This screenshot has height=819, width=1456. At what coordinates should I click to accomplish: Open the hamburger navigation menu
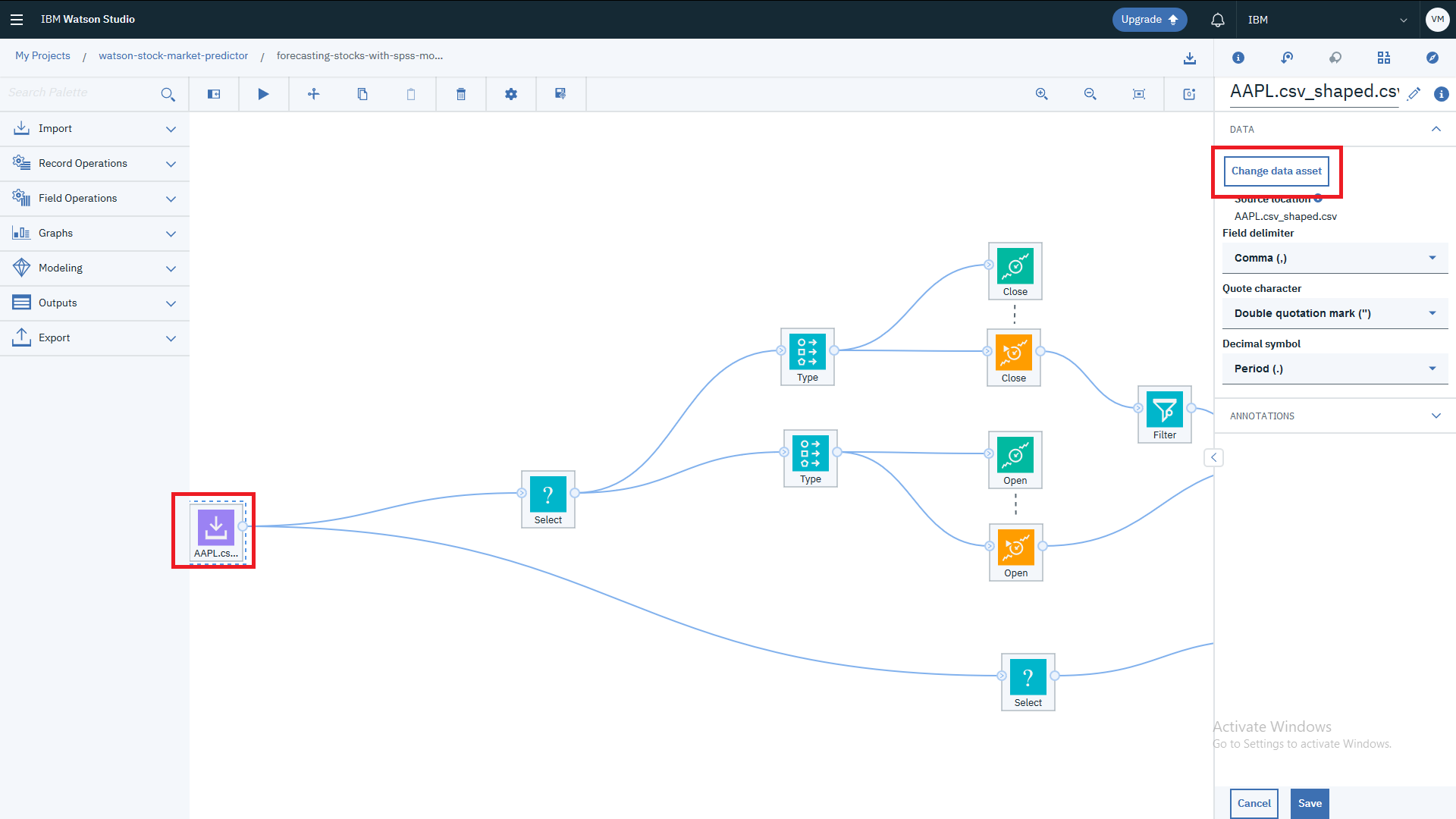click(x=17, y=20)
